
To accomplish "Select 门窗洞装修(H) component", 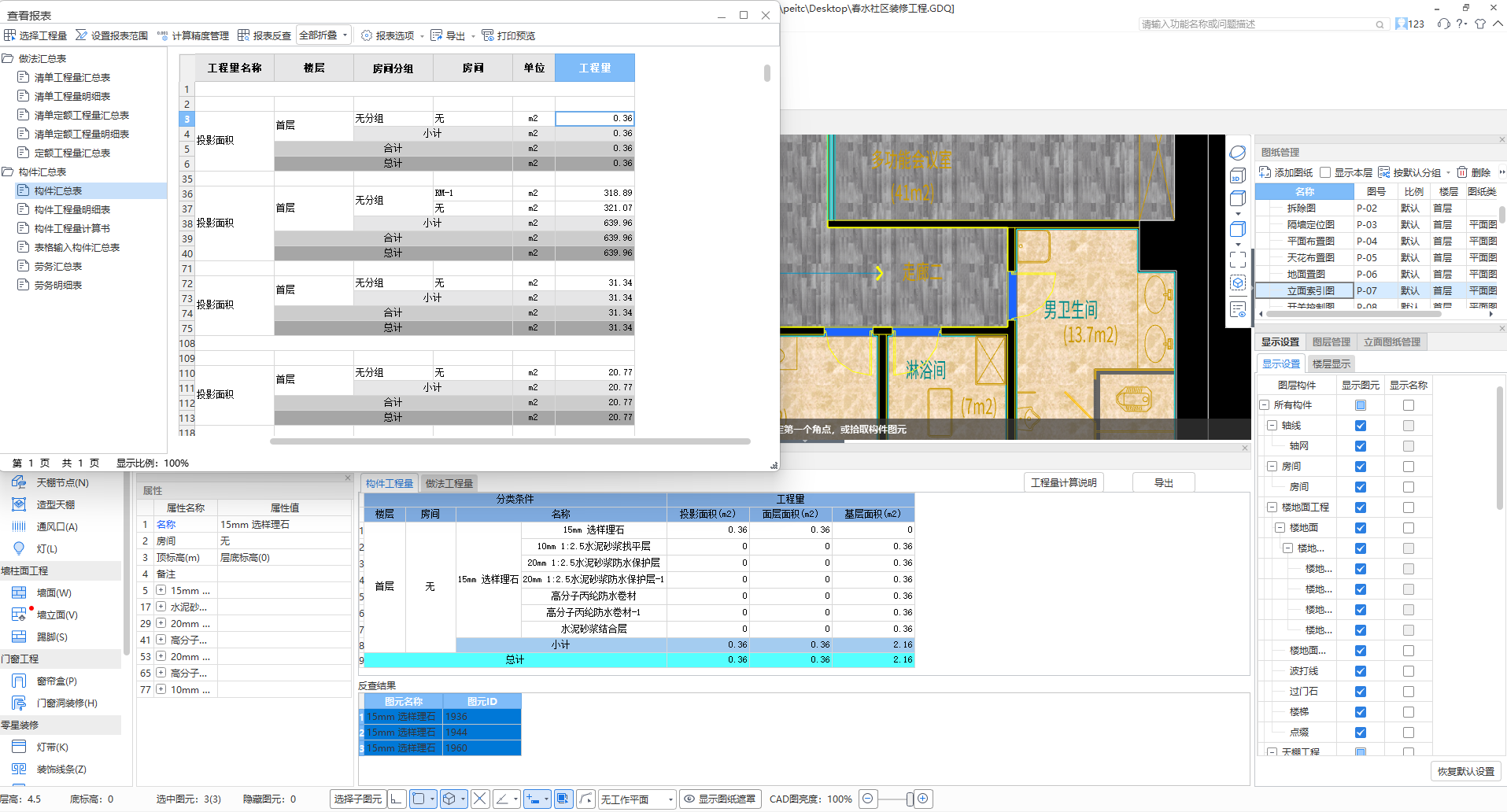I will [x=67, y=703].
